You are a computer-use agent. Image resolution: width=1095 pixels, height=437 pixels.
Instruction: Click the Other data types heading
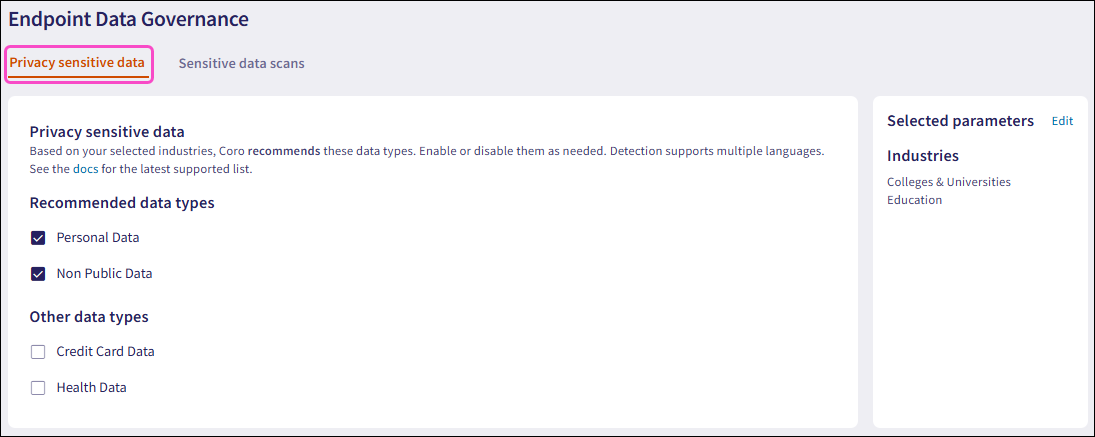[89, 317]
